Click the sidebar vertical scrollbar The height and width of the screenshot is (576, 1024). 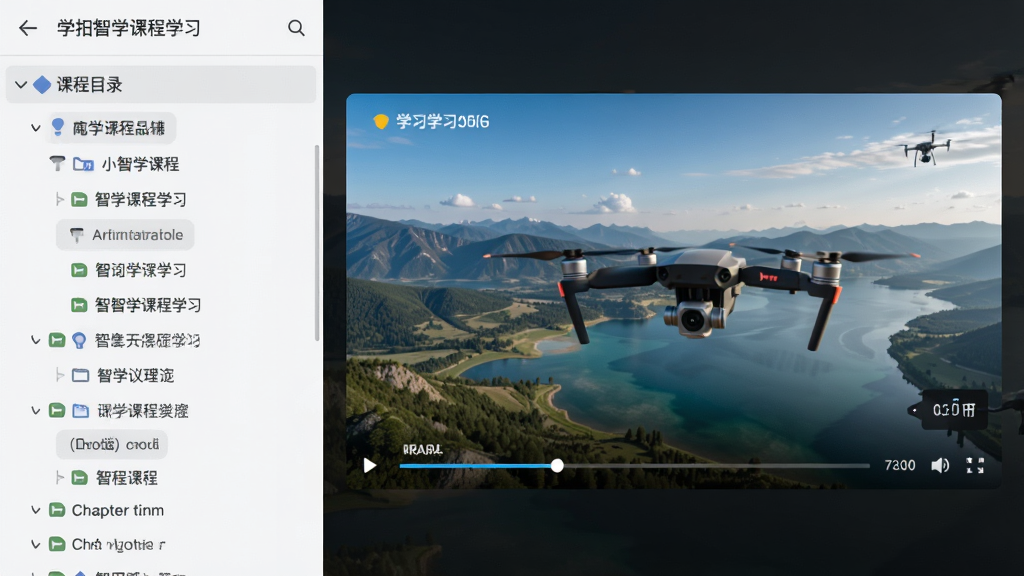[x=317, y=243]
